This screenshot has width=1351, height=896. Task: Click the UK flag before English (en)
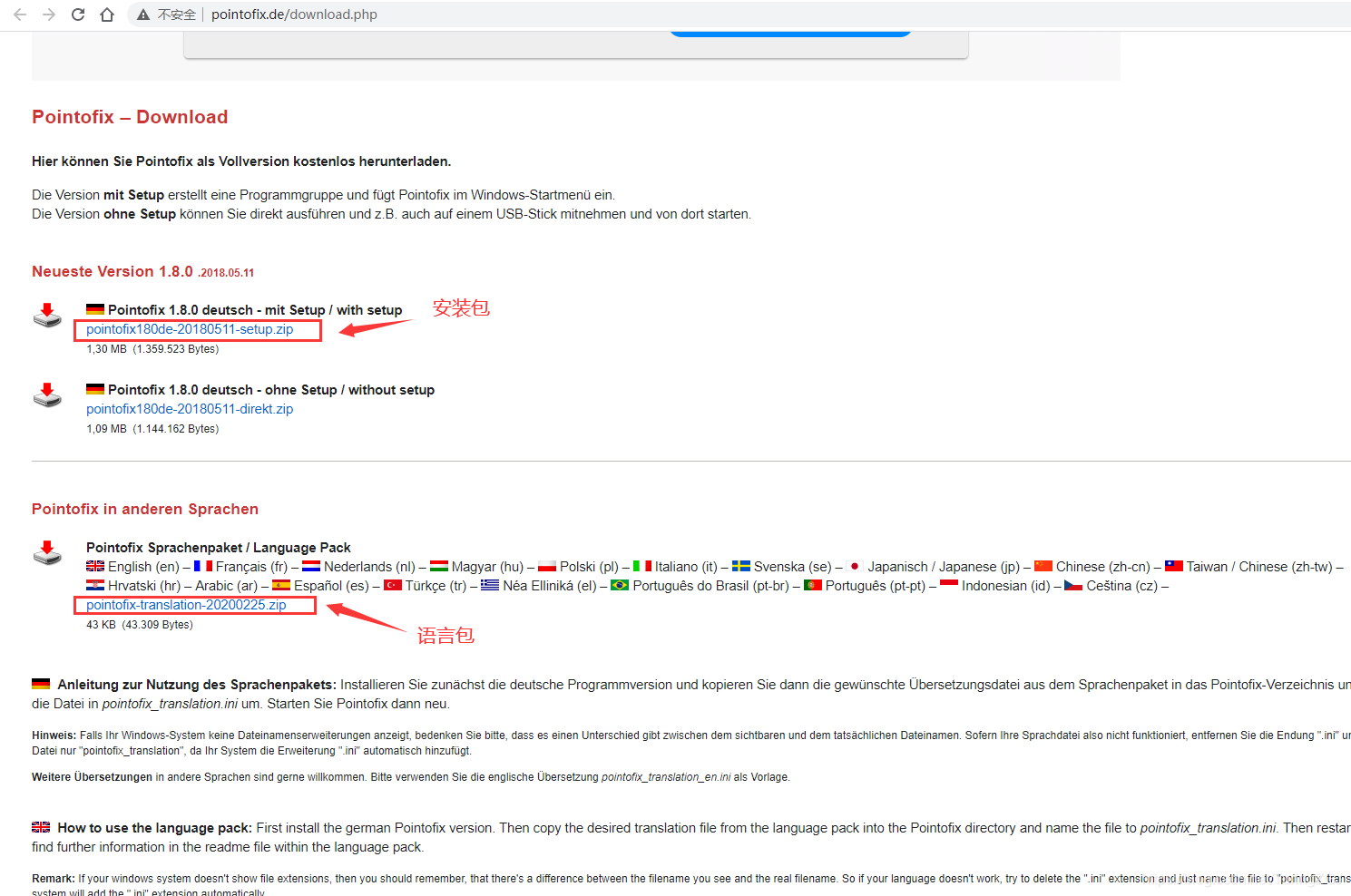tap(95, 566)
